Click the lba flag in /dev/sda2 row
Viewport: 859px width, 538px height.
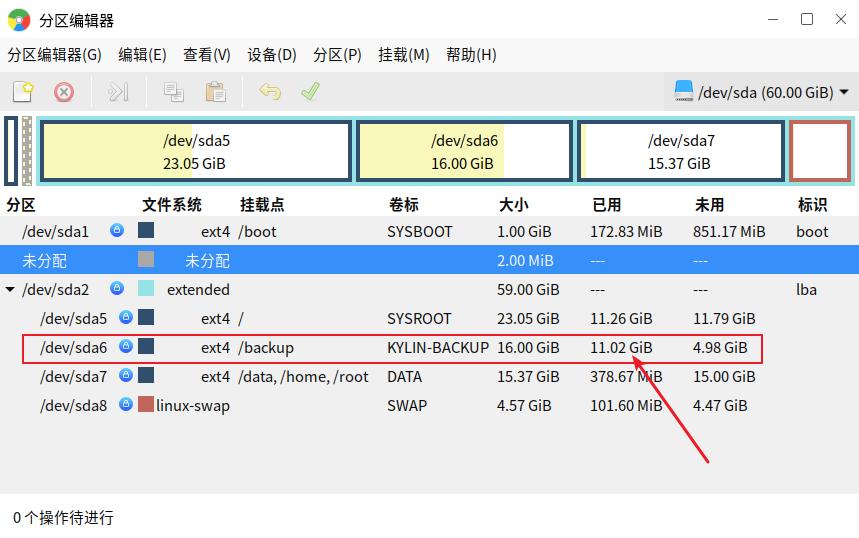806,290
